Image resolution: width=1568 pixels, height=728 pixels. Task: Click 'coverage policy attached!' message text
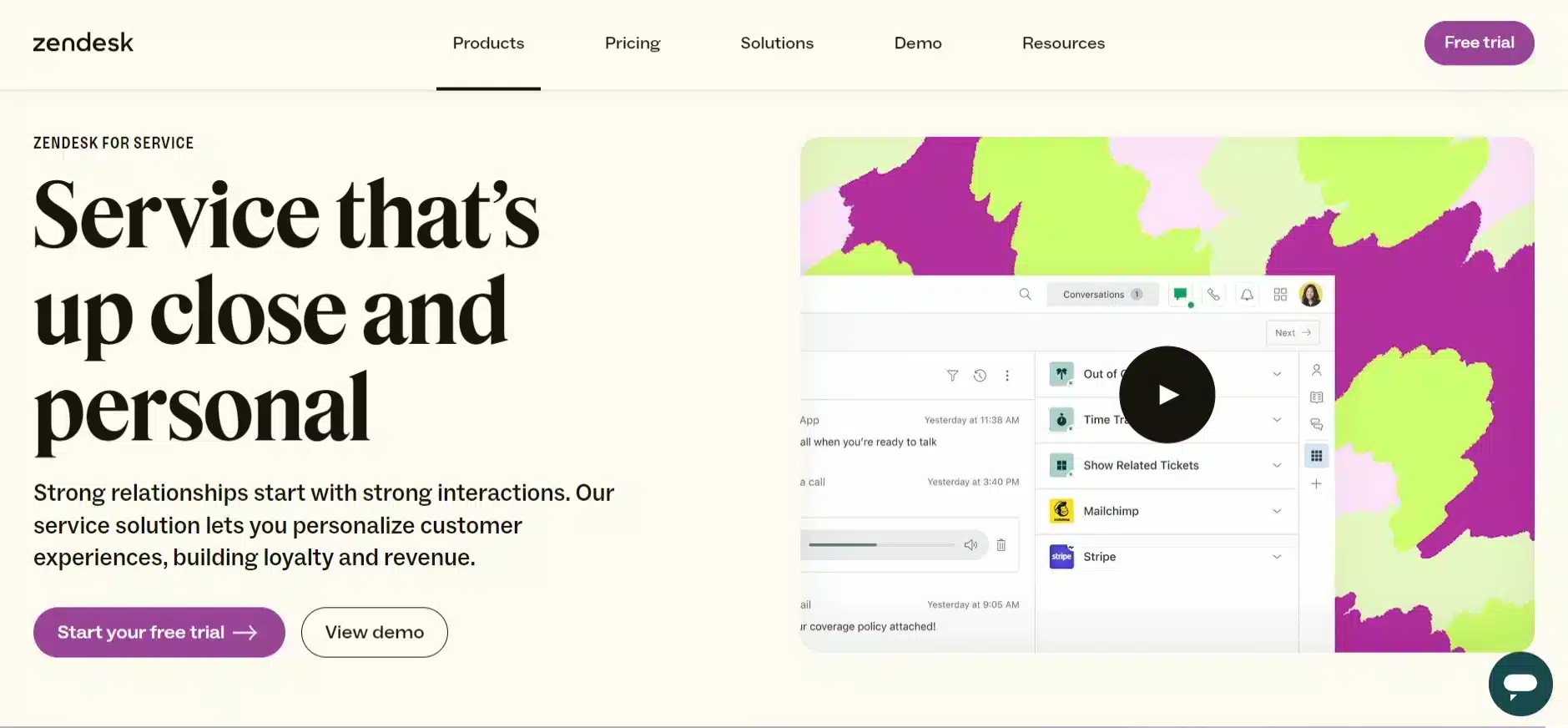click(x=873, y=626)
